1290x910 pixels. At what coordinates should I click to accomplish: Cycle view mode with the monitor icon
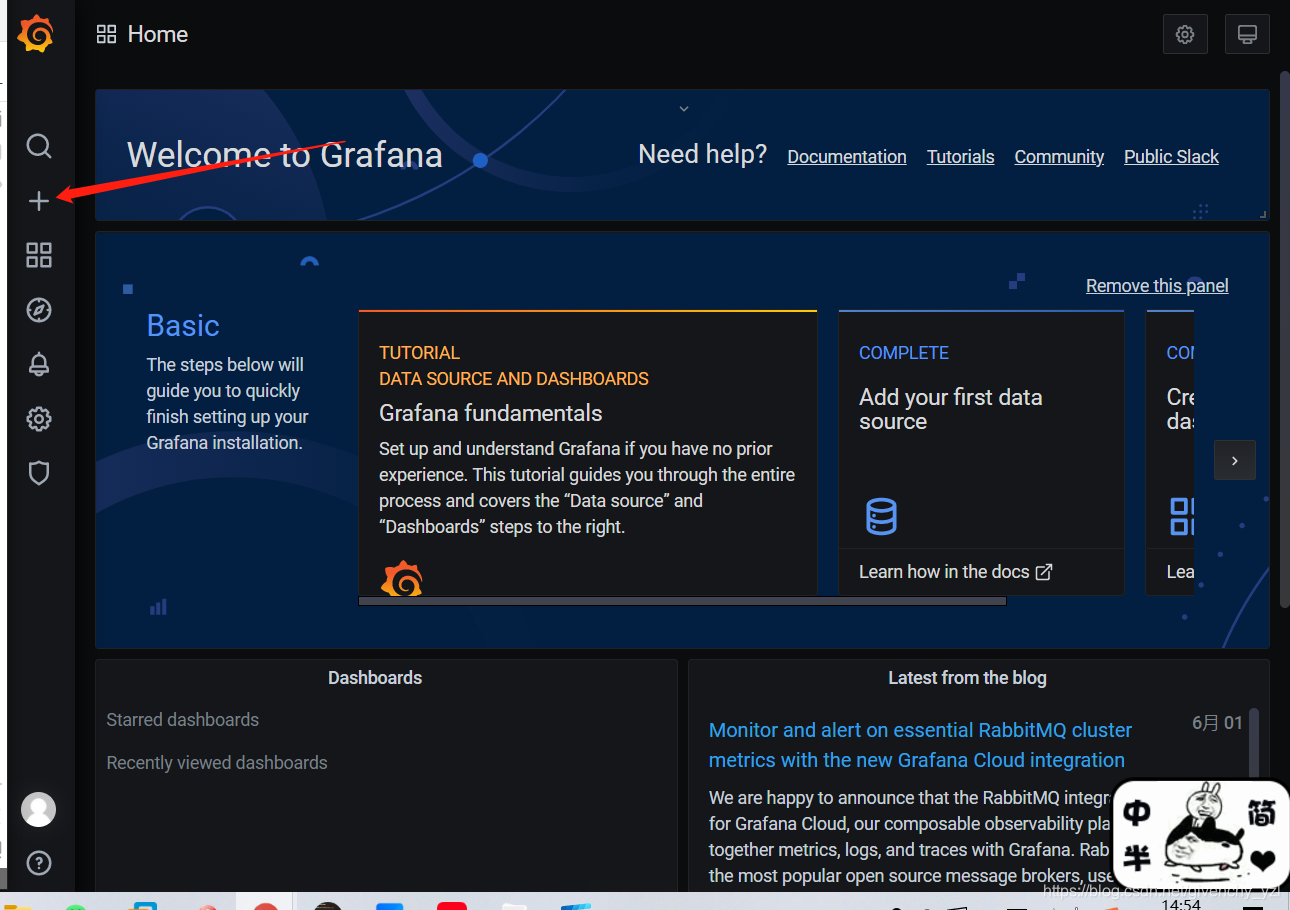[1247, 34]
